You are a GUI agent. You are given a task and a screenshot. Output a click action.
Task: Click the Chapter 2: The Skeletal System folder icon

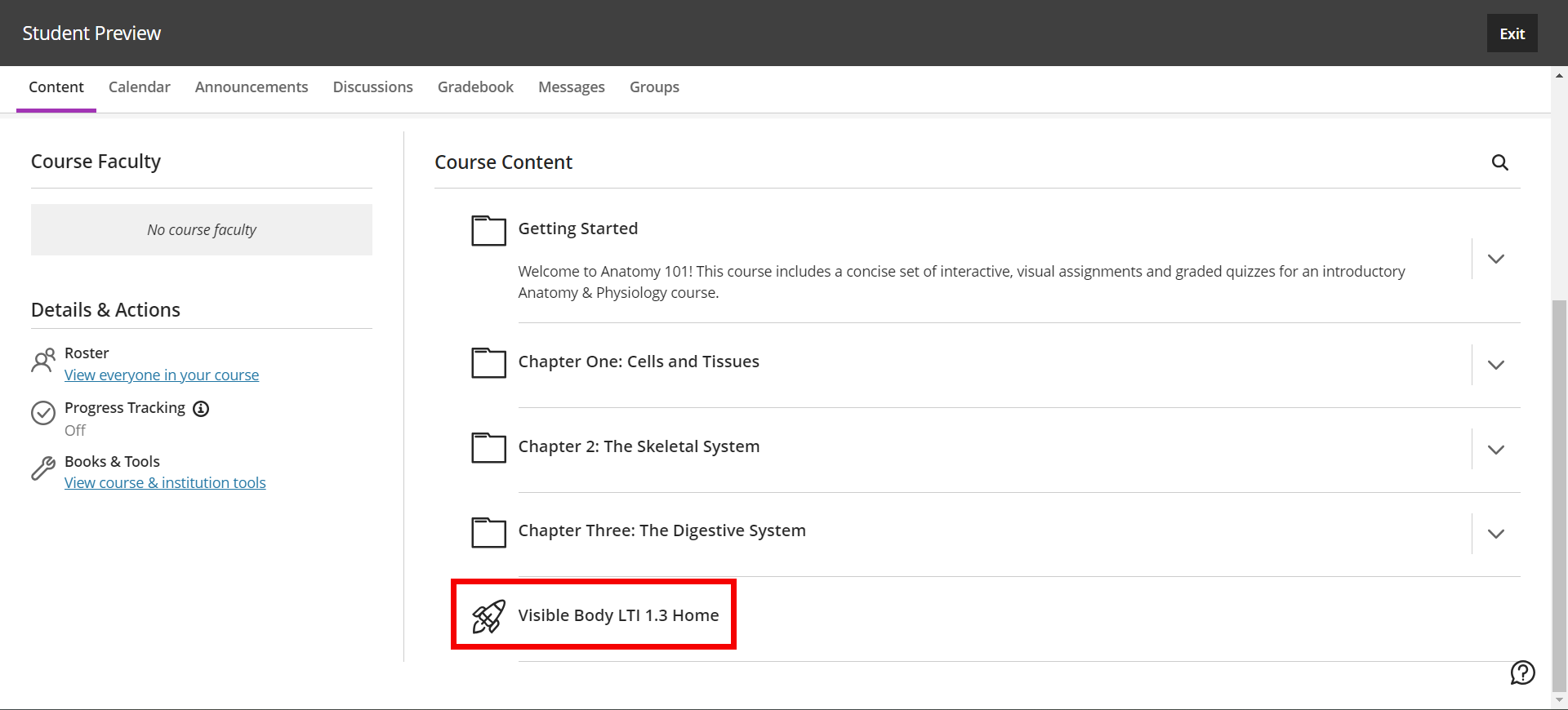[488, 448]
